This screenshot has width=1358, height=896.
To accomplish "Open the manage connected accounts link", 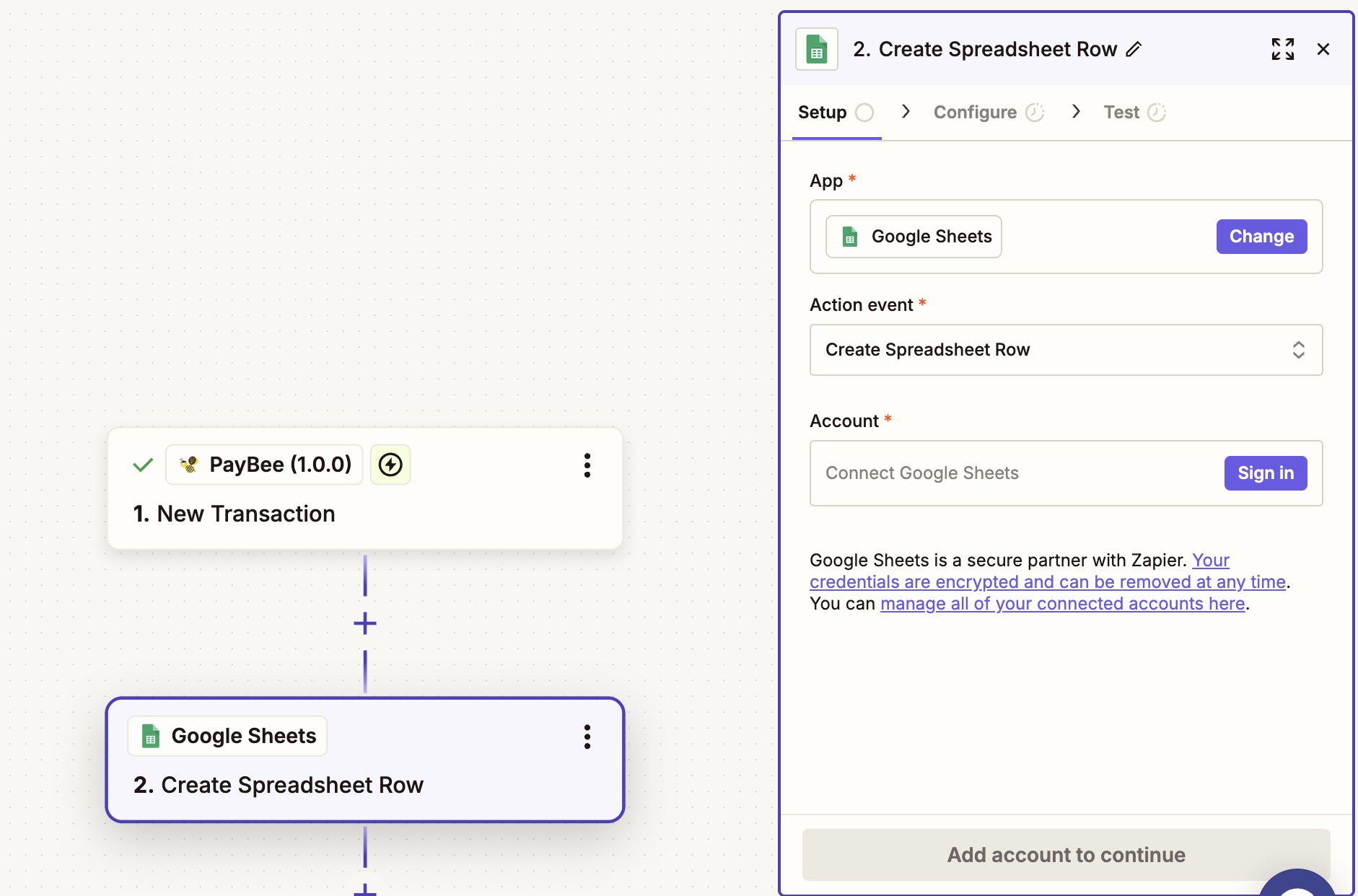I will point(1062,604).
